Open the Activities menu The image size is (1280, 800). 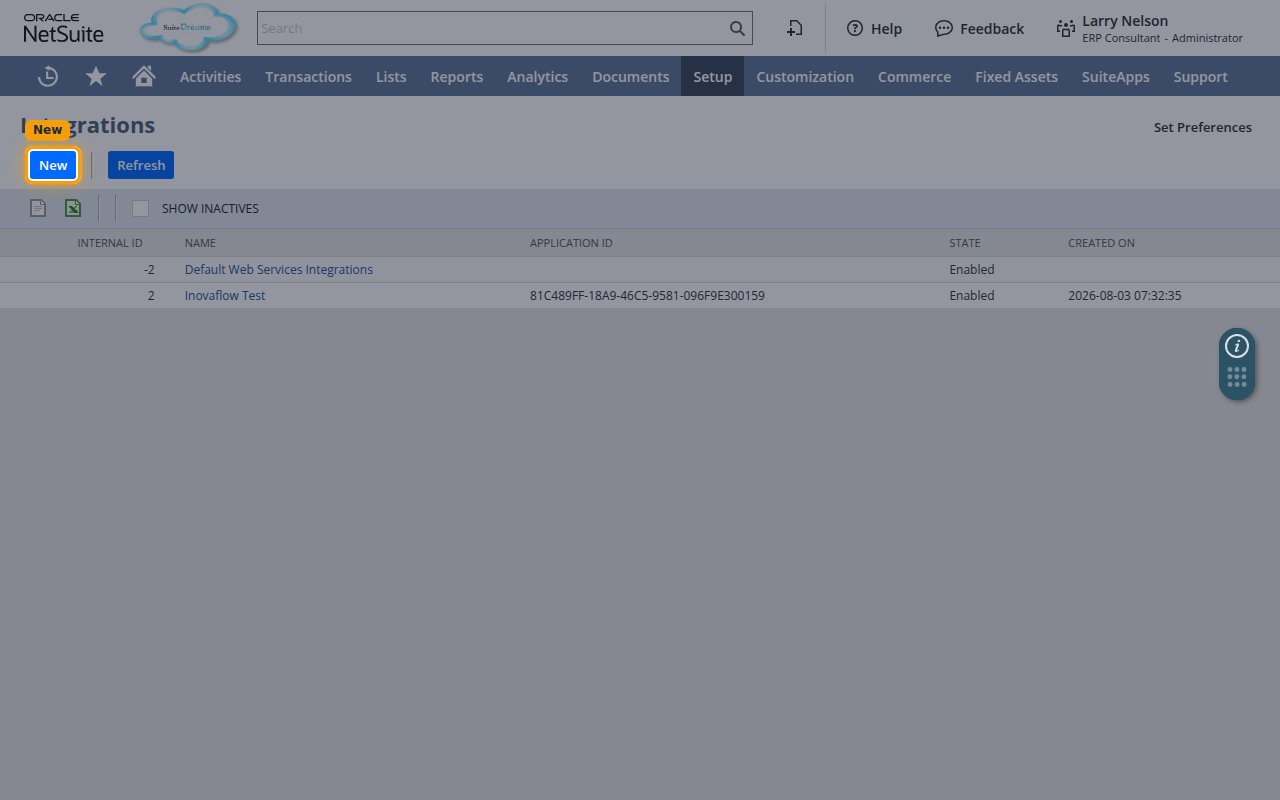pos(210,76)
